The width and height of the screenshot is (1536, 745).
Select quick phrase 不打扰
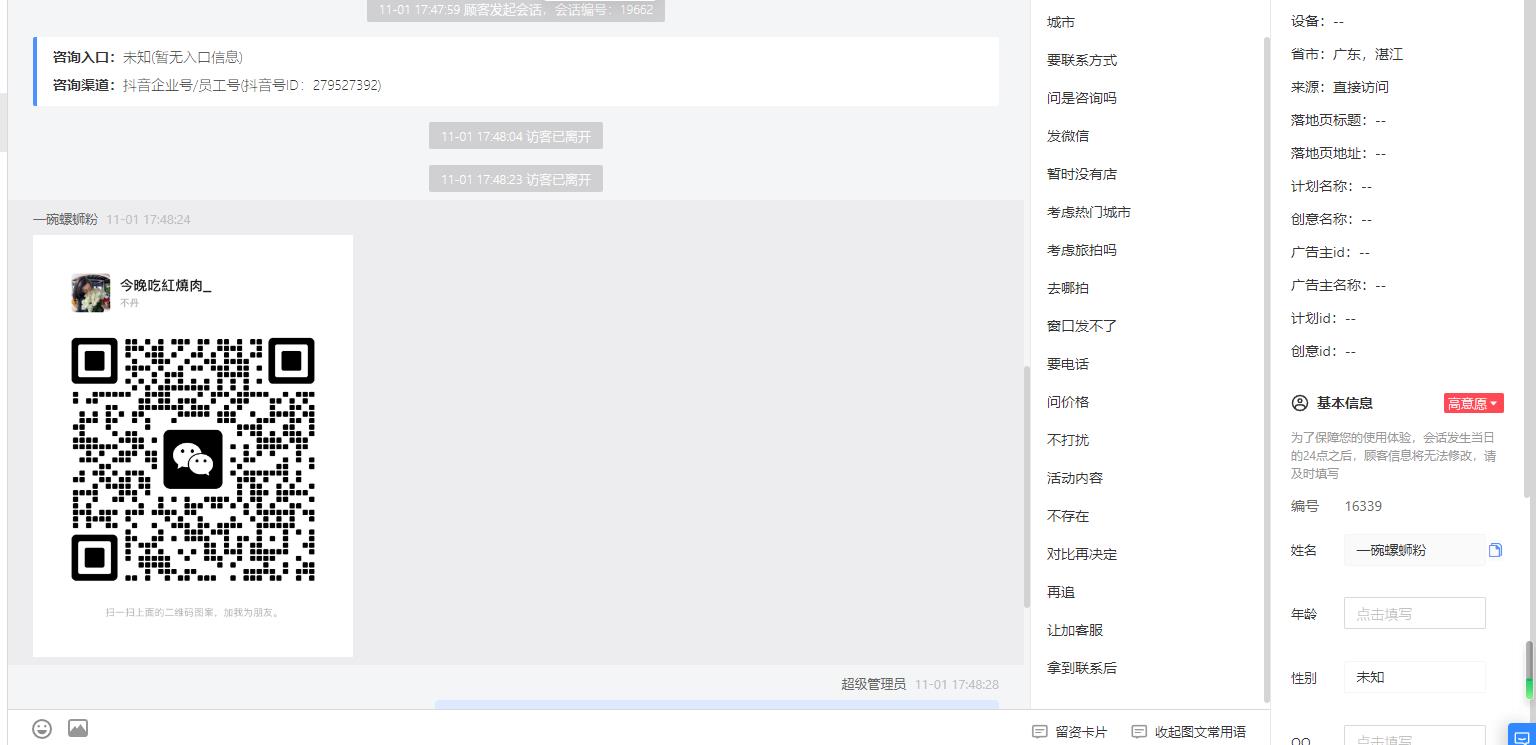coord(1068,440)
